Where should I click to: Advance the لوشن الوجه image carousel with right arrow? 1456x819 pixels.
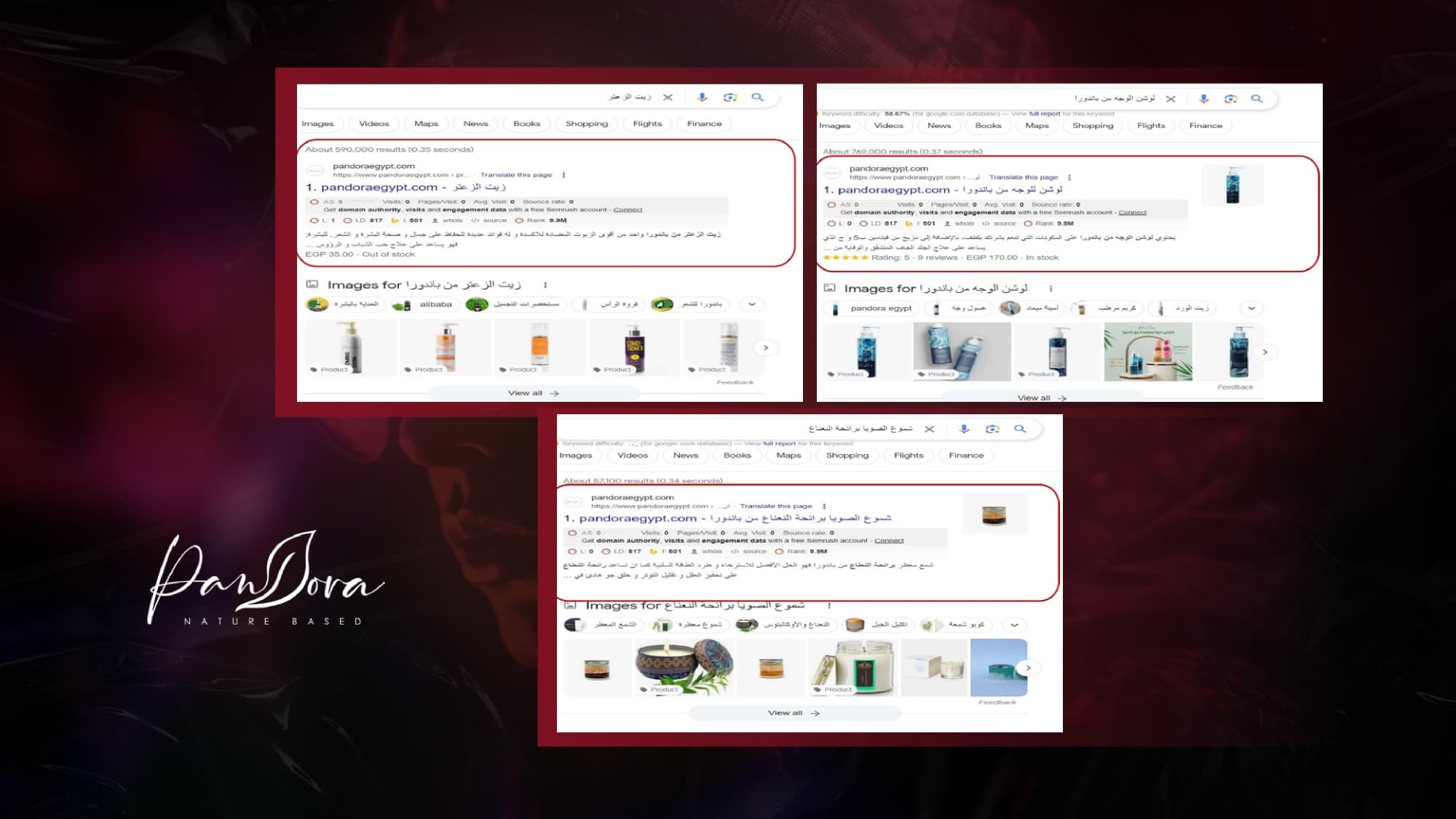(1265, 352)
